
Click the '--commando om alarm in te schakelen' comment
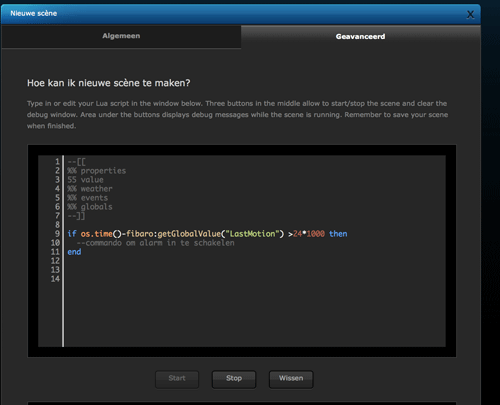[x=155, y=243]
